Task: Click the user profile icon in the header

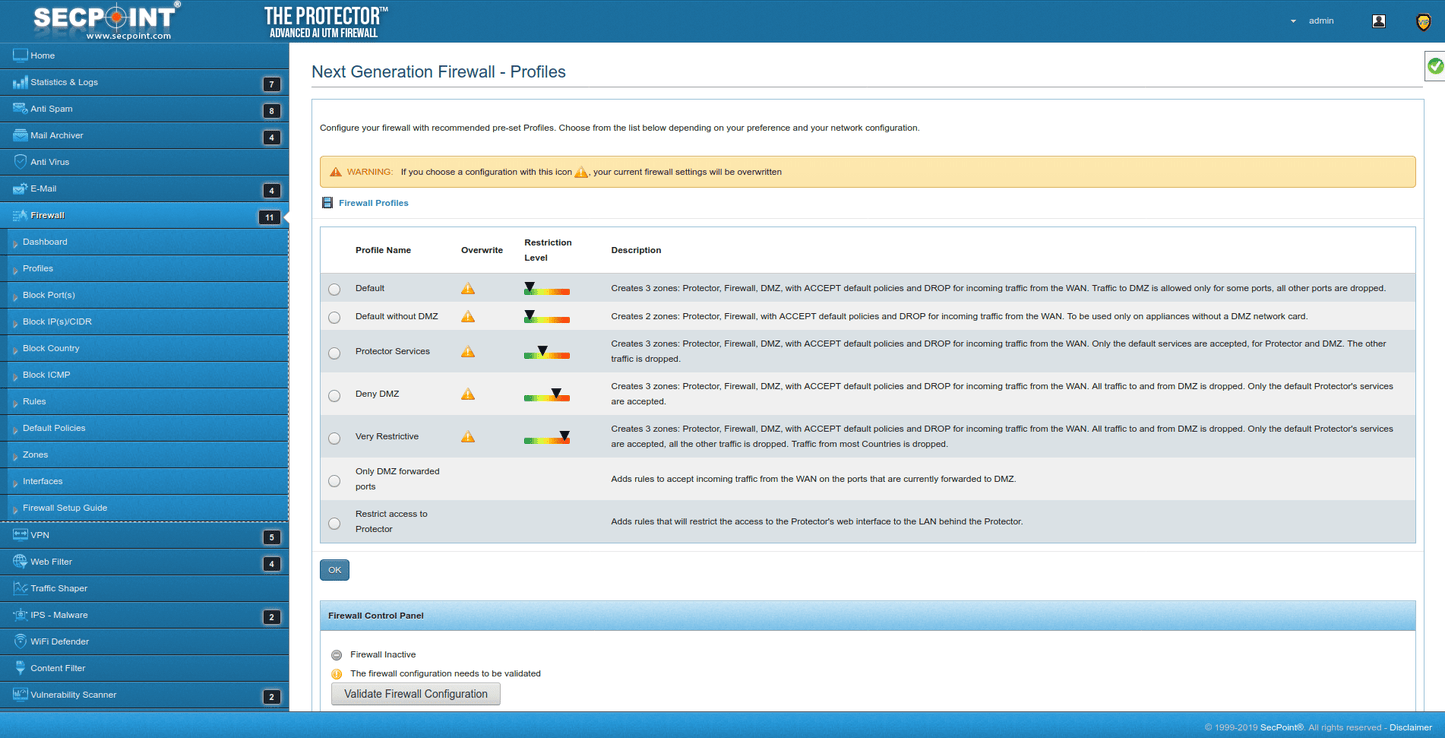Action: tap(1378, 20)
